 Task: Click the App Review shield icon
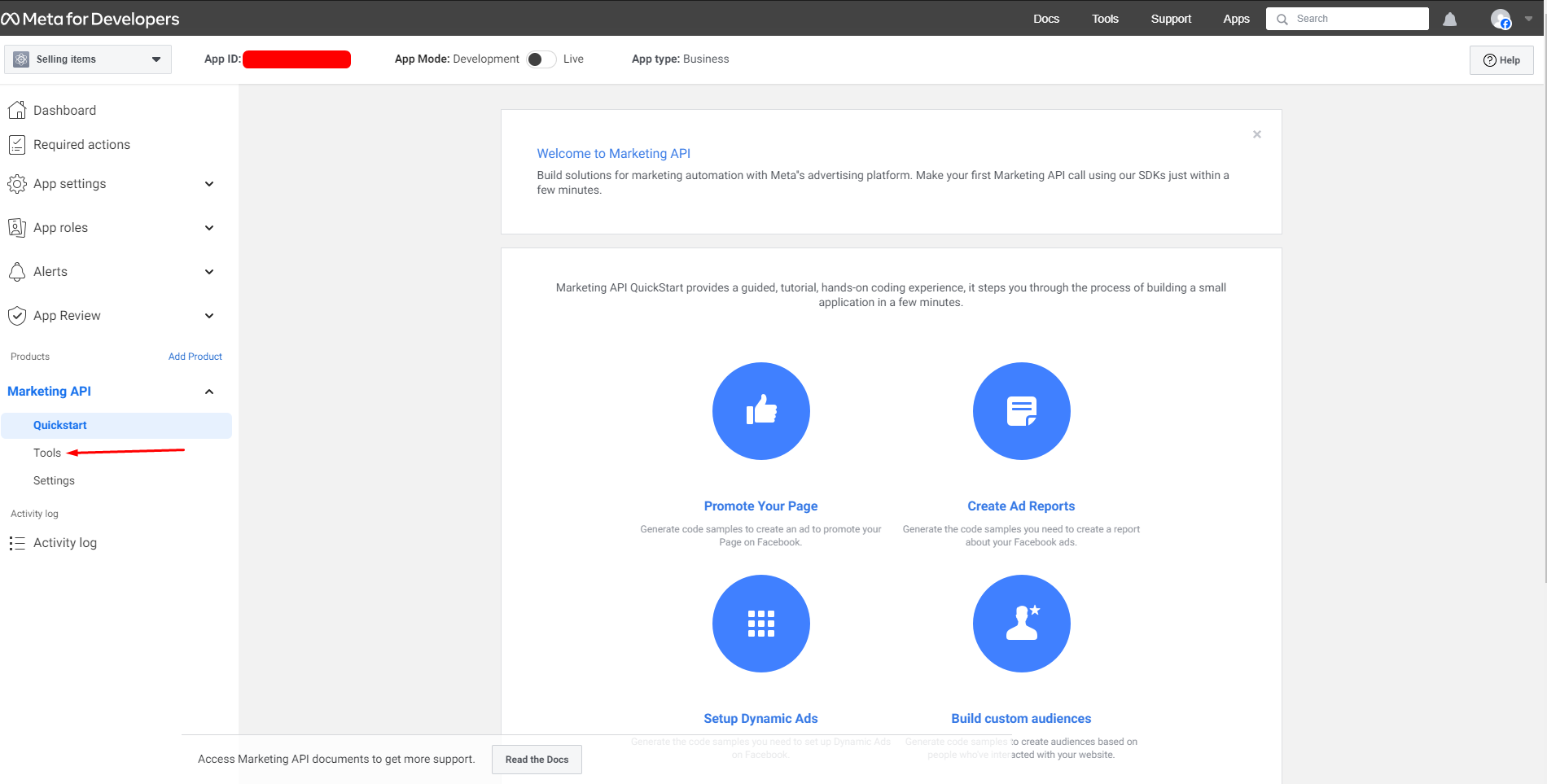17,316
